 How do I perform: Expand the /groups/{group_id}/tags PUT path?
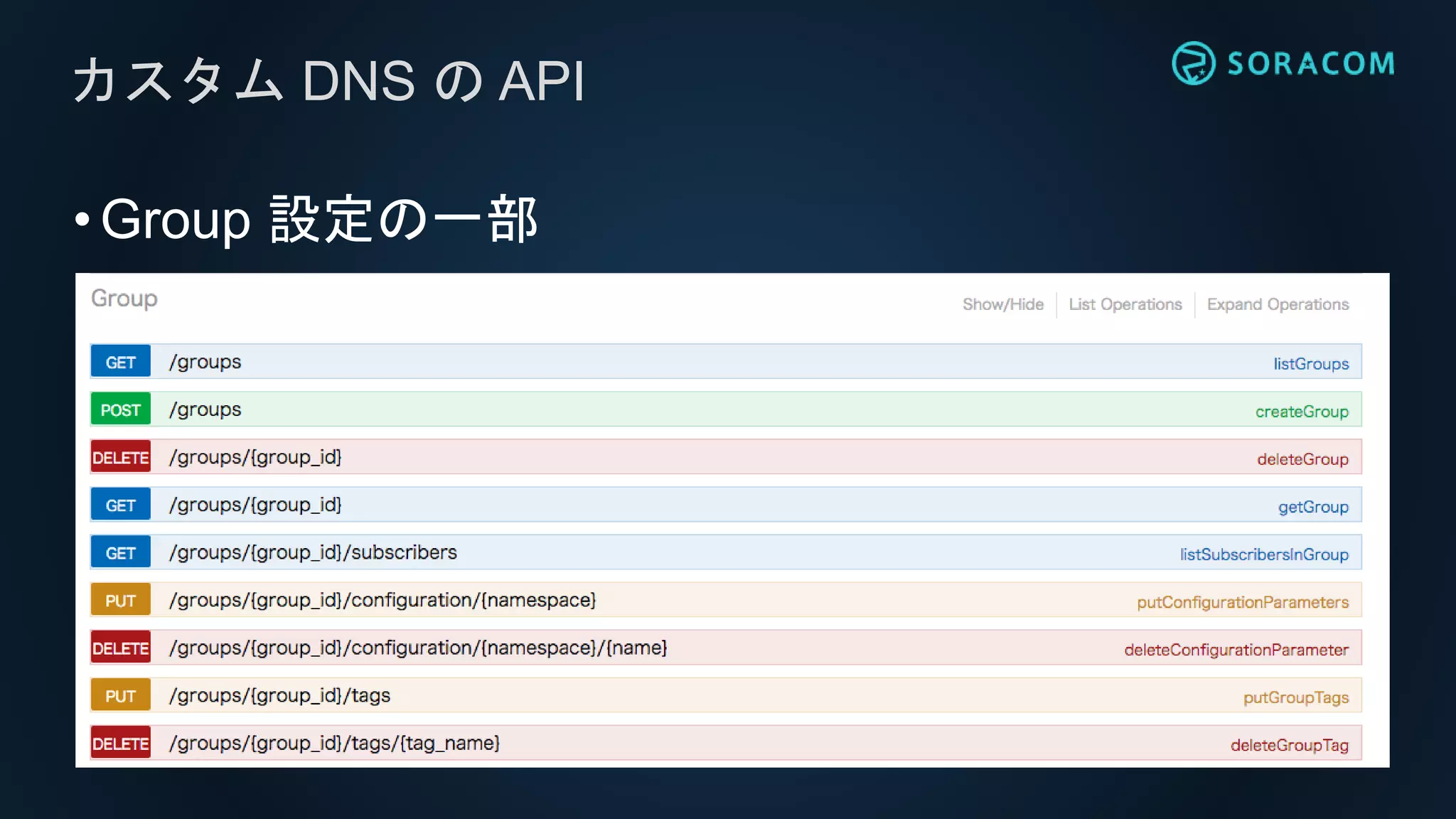[x=279, y=695]
